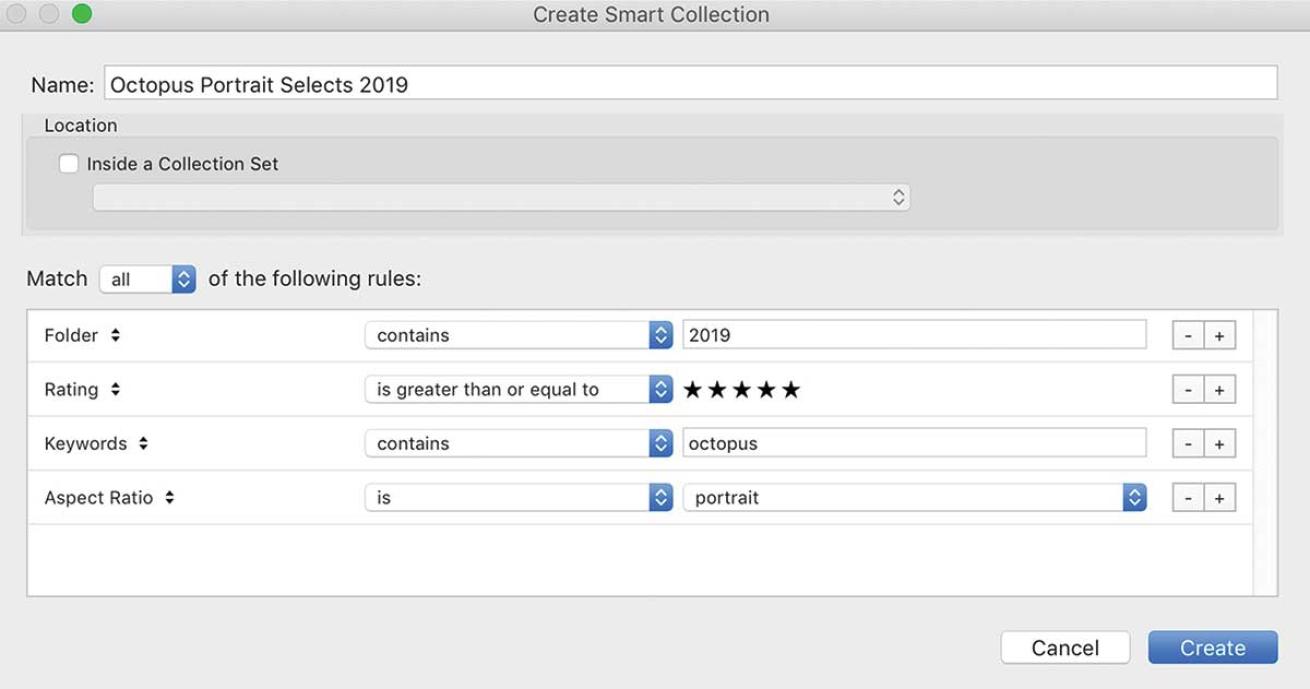Open the Aspect Ratio criteria selector

(109, 498)
